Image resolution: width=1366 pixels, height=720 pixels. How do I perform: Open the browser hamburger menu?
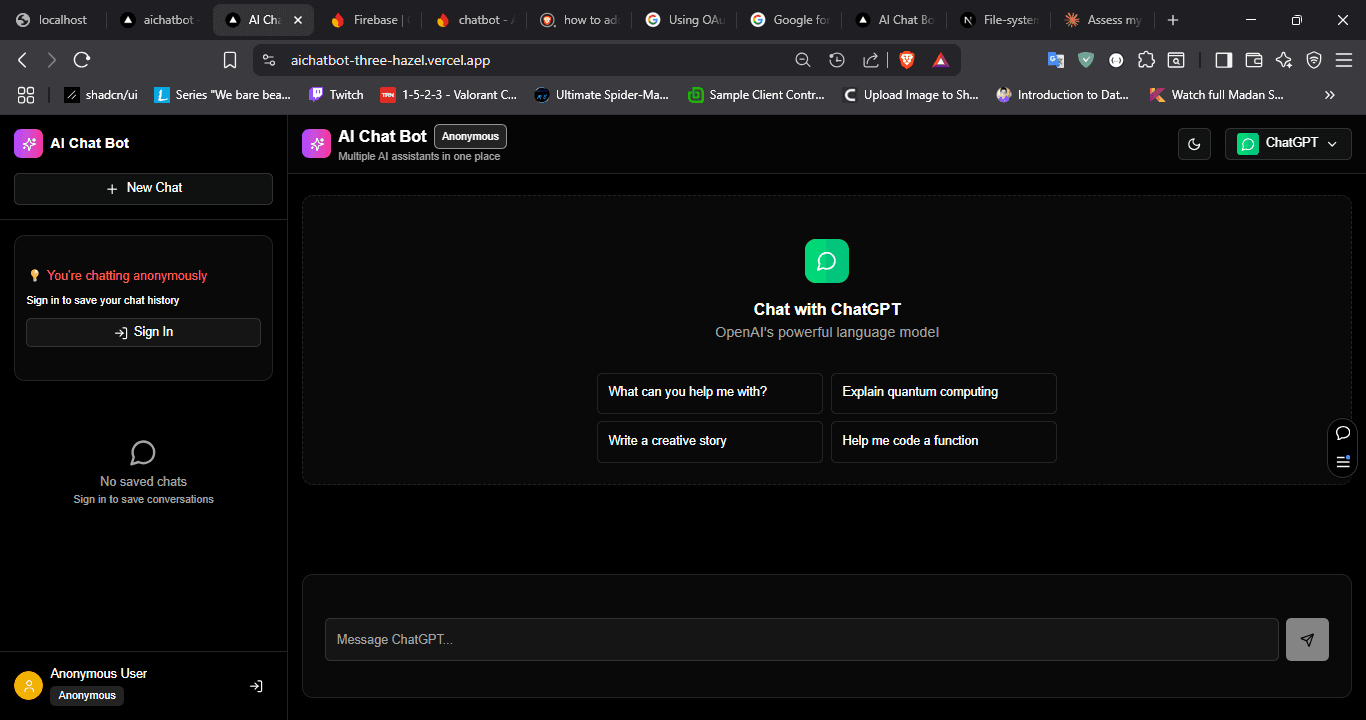coord(1344,60)
